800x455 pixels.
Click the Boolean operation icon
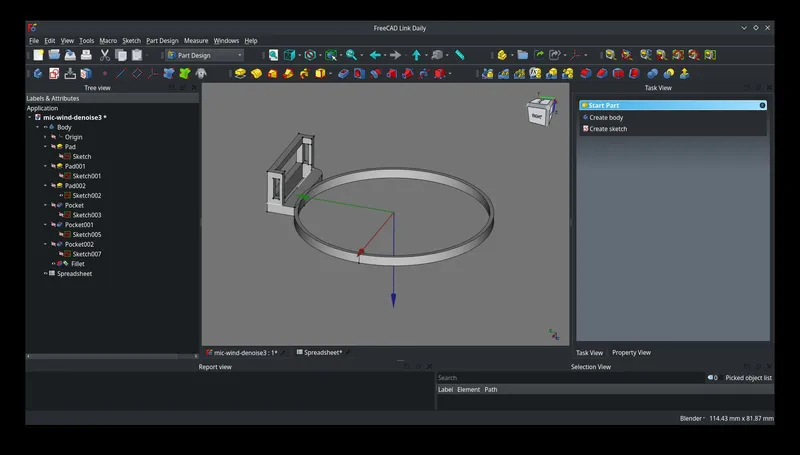(x=653, y=74)
